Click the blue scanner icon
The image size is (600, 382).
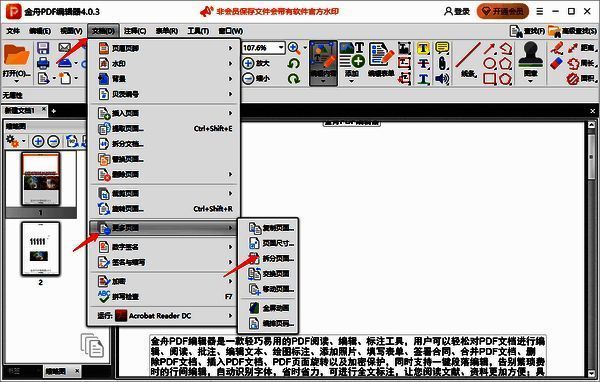click(65, 63)
